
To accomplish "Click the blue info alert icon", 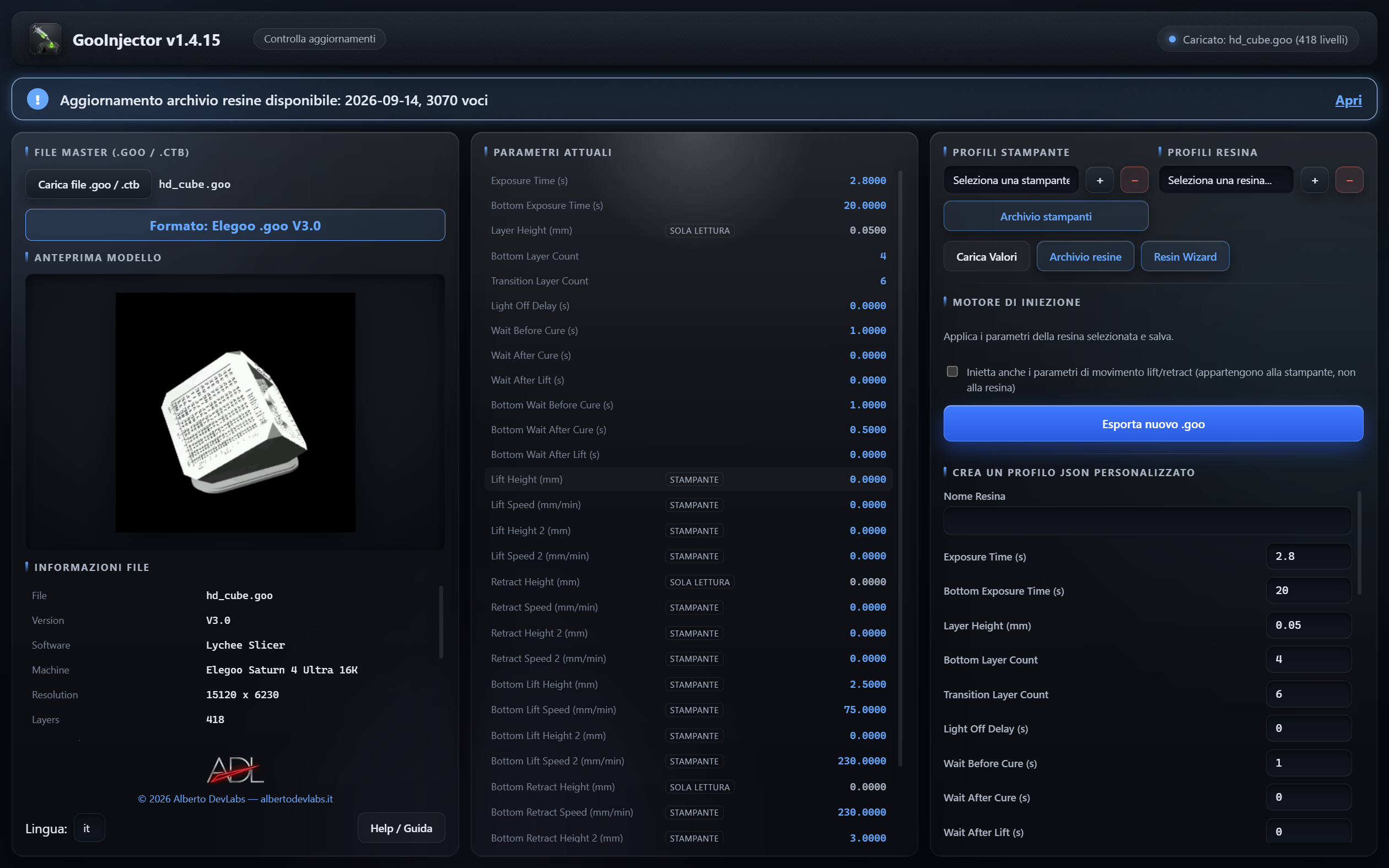I will [38, 99].
